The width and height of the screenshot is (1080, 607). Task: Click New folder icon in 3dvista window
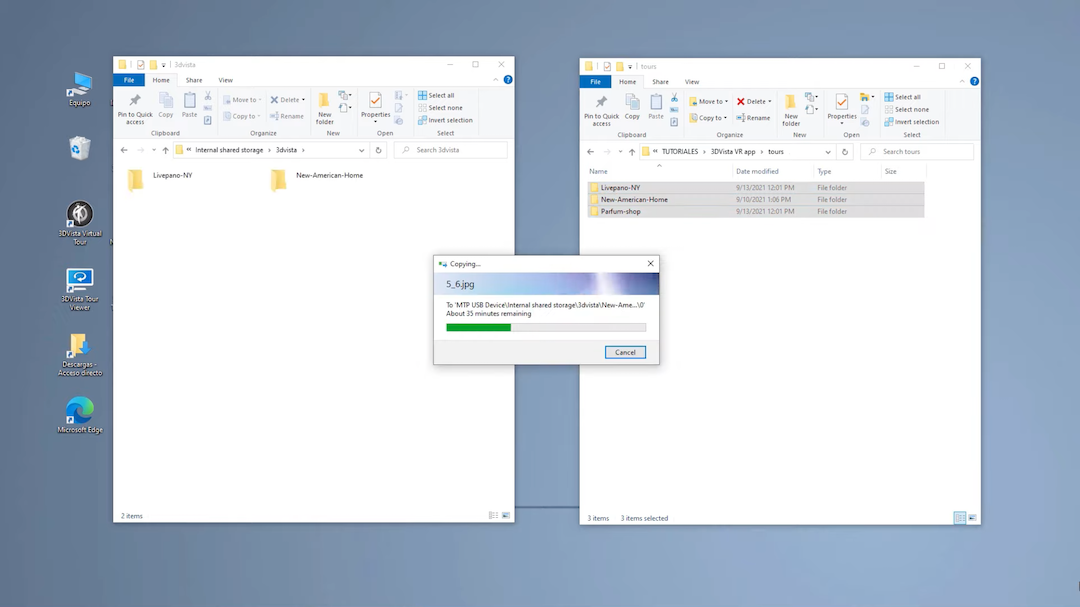[324, 105]
